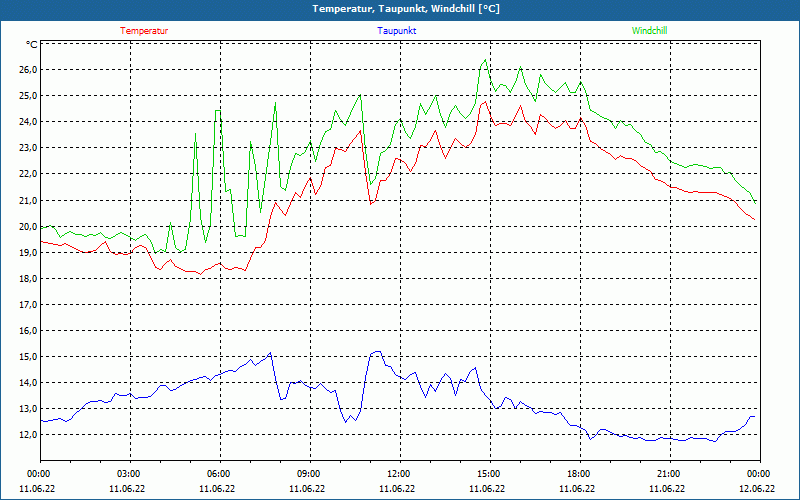Click the 13,0 y-axis value
This screenshot has height=500, width=800.
click(28, 408)
